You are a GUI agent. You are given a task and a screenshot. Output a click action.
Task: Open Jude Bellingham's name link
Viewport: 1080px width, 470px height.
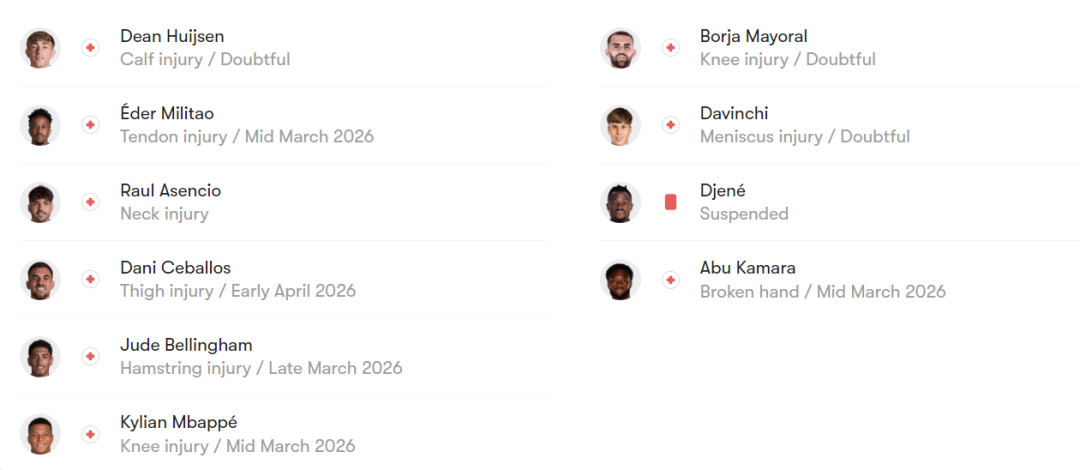186,345
